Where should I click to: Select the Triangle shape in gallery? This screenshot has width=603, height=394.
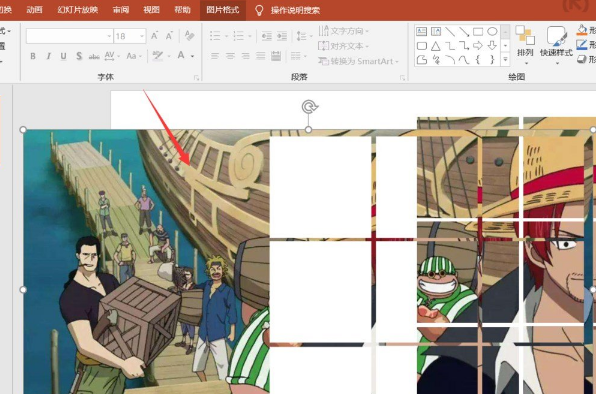click(x=435, y=46)
